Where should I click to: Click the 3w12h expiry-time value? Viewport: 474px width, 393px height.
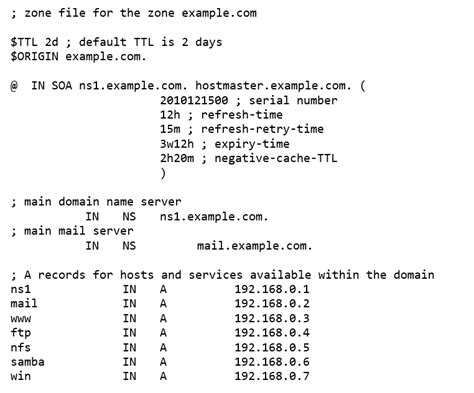177,144
